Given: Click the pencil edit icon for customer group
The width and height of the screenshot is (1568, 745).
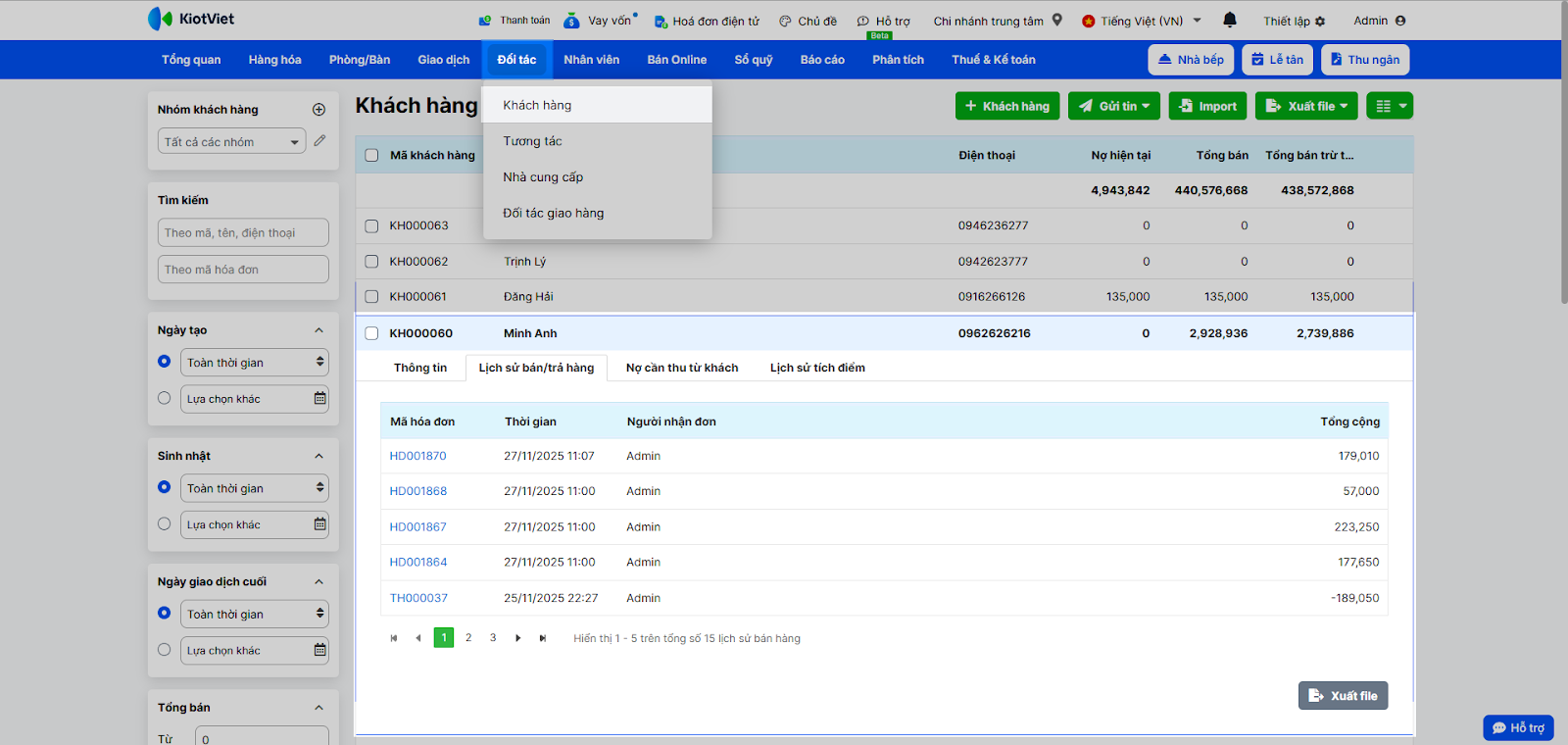Looking at the screenshot, I should [x=319, y=141].
